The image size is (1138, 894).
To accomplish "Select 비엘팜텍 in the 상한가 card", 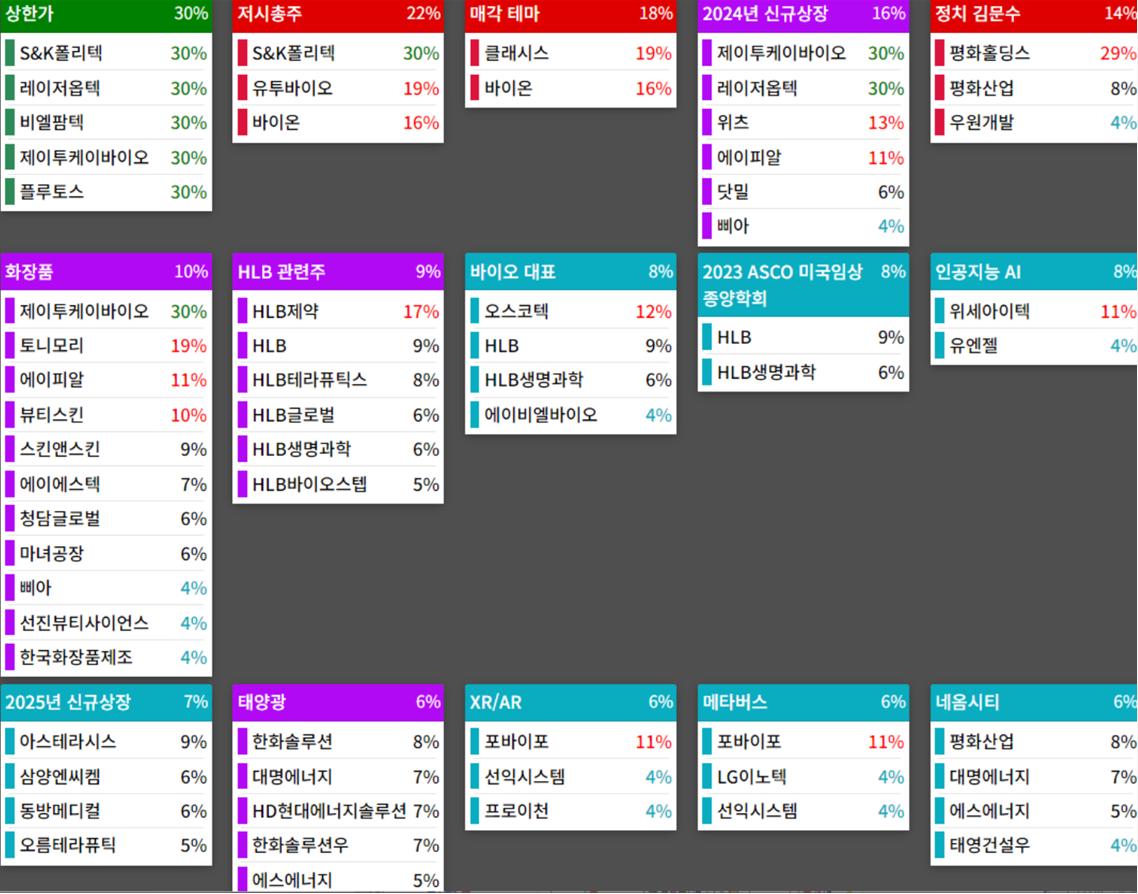I will [106, 123].
